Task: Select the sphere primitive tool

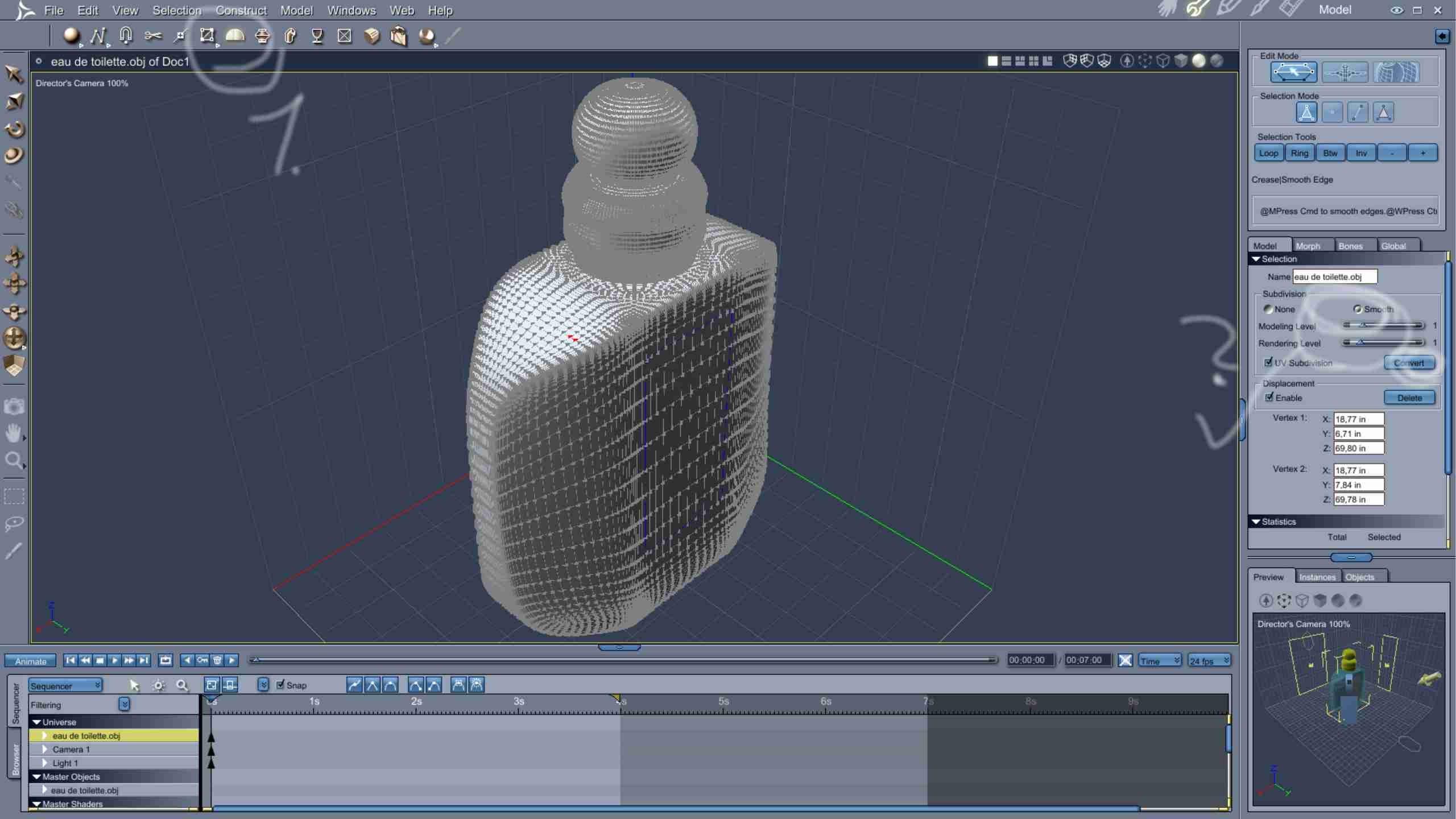Action: (71, 36)
